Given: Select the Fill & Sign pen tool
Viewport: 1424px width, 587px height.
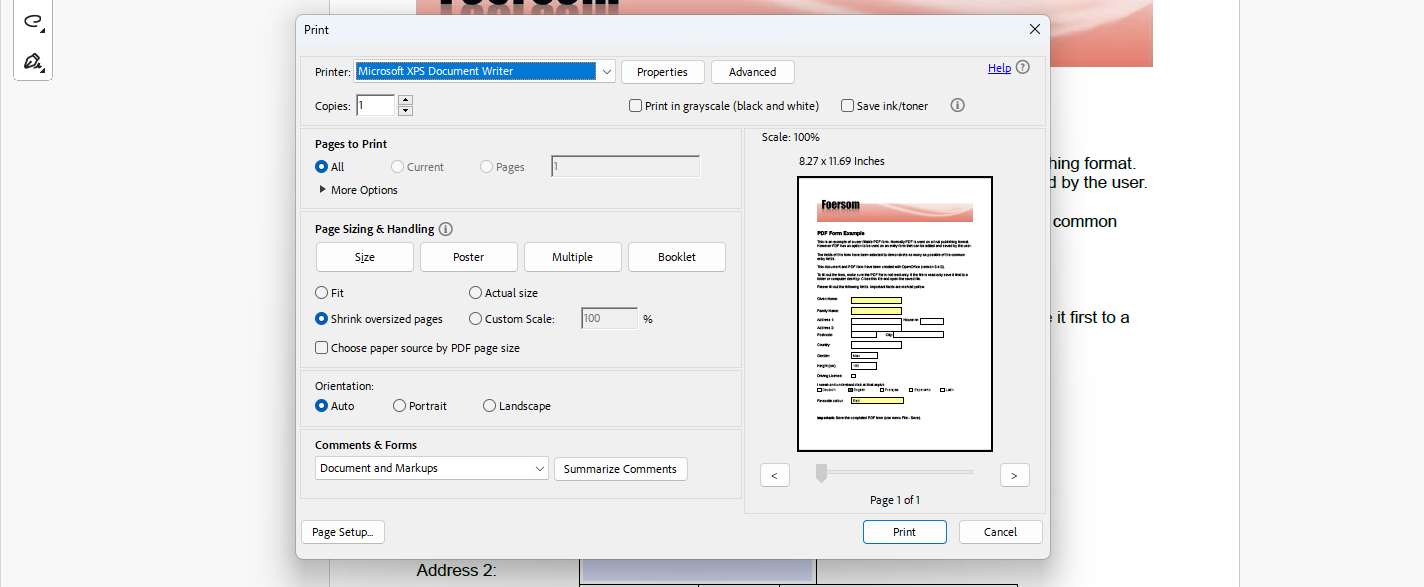Looking at the screenshot, I should pos(33,62).
